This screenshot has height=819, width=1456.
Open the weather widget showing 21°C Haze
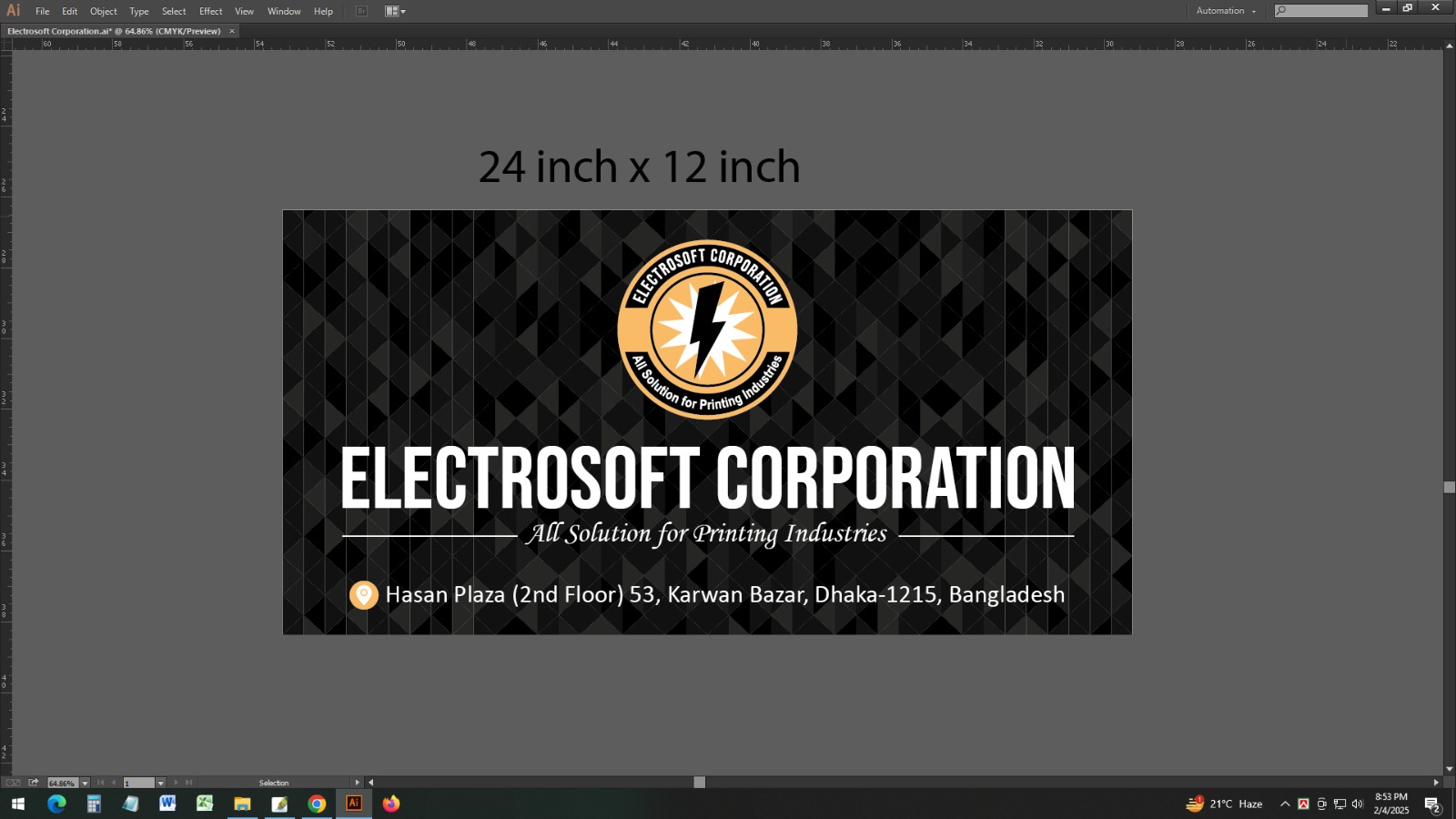1225,804
